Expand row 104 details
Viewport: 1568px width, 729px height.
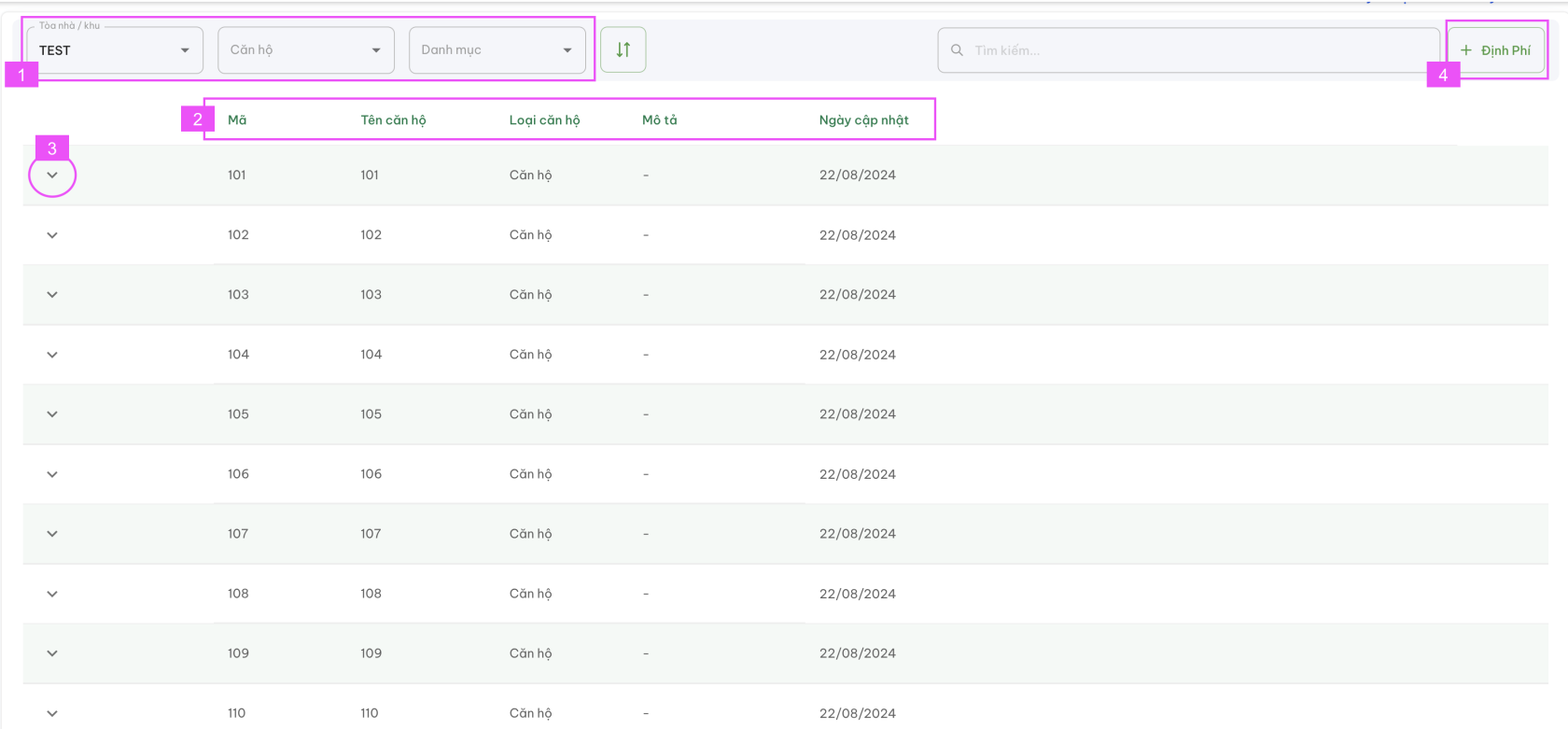pos(52,355)
